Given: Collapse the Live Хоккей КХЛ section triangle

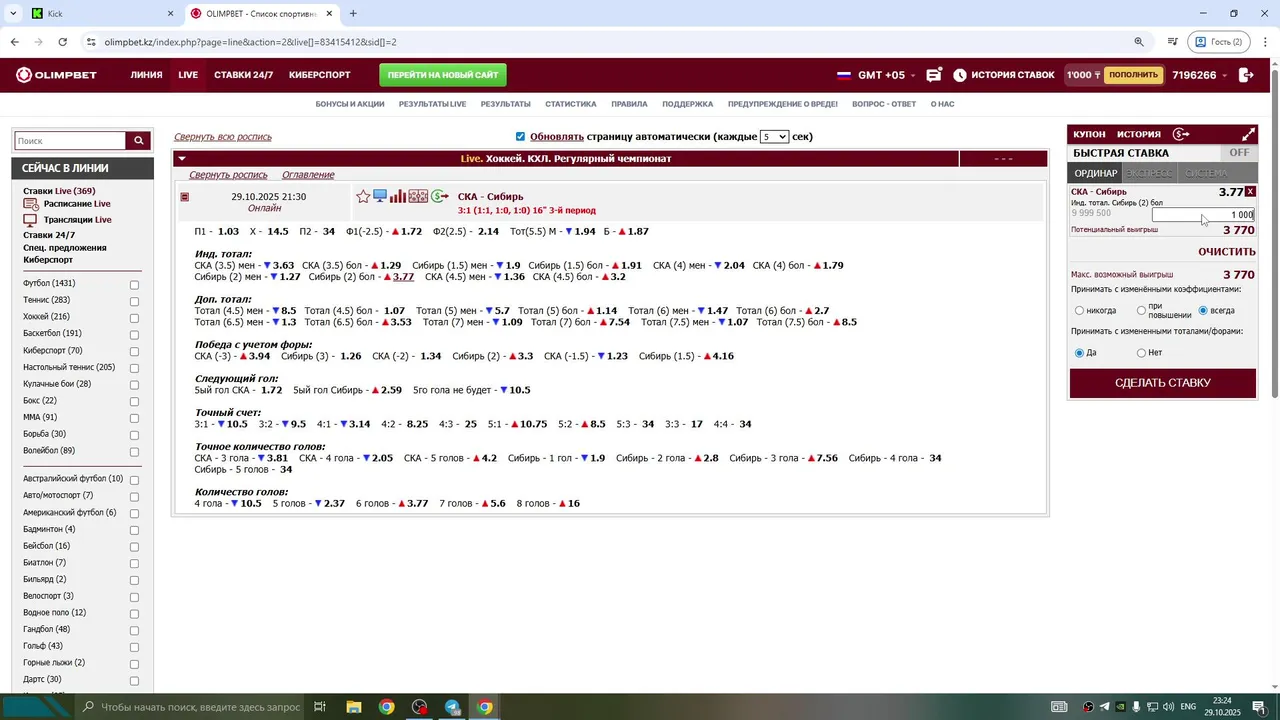Looking at the screenshot, I should tap(182, 158).
